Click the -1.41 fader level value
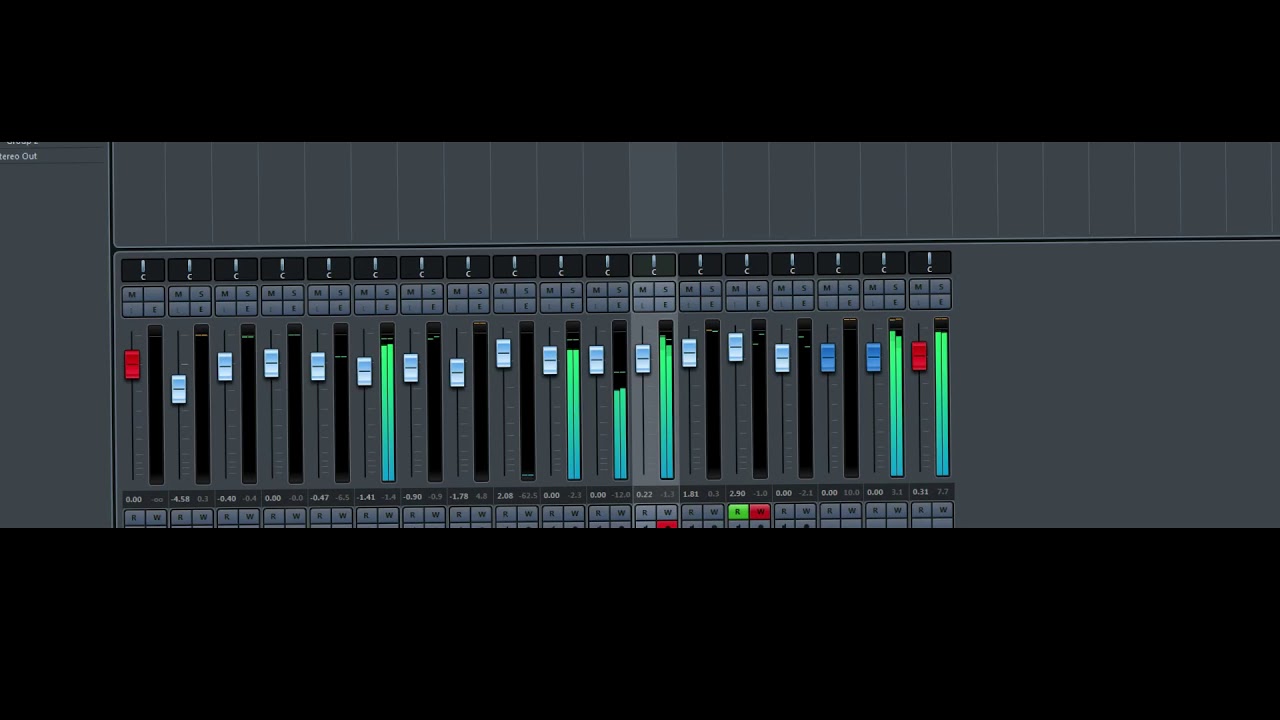 point(366,497)
